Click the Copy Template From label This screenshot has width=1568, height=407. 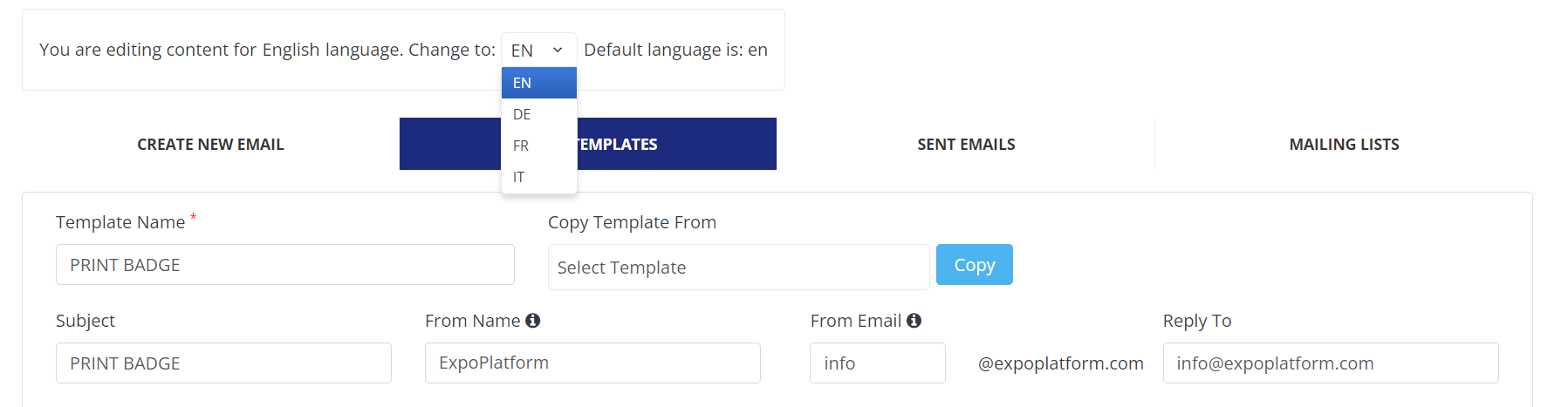[x=632, y=222]
